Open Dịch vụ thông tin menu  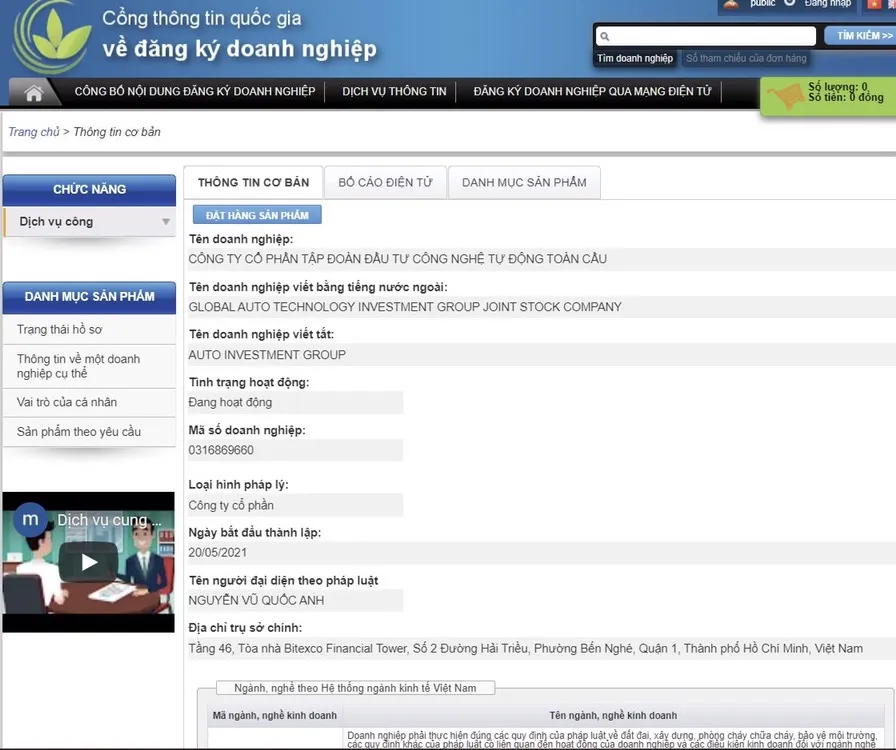(394, 92)
